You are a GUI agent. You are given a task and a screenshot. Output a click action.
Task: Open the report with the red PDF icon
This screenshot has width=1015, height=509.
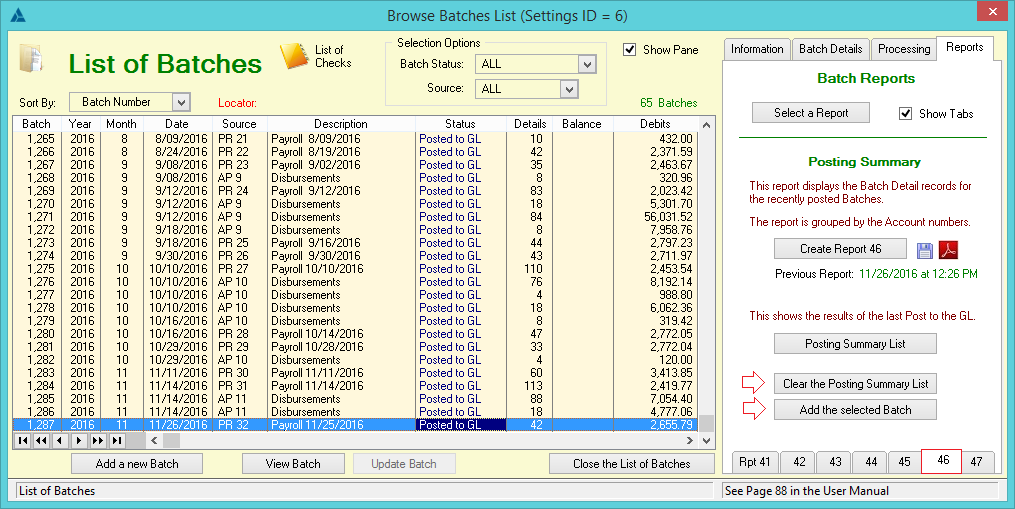pyautogui.click(x=947, y=249)
